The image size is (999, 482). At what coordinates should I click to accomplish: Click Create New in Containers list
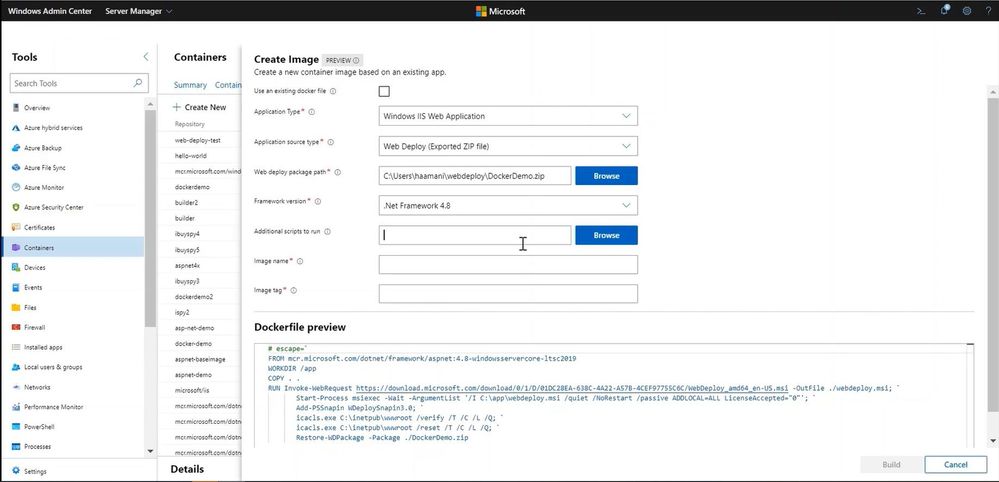click(199, 107)
